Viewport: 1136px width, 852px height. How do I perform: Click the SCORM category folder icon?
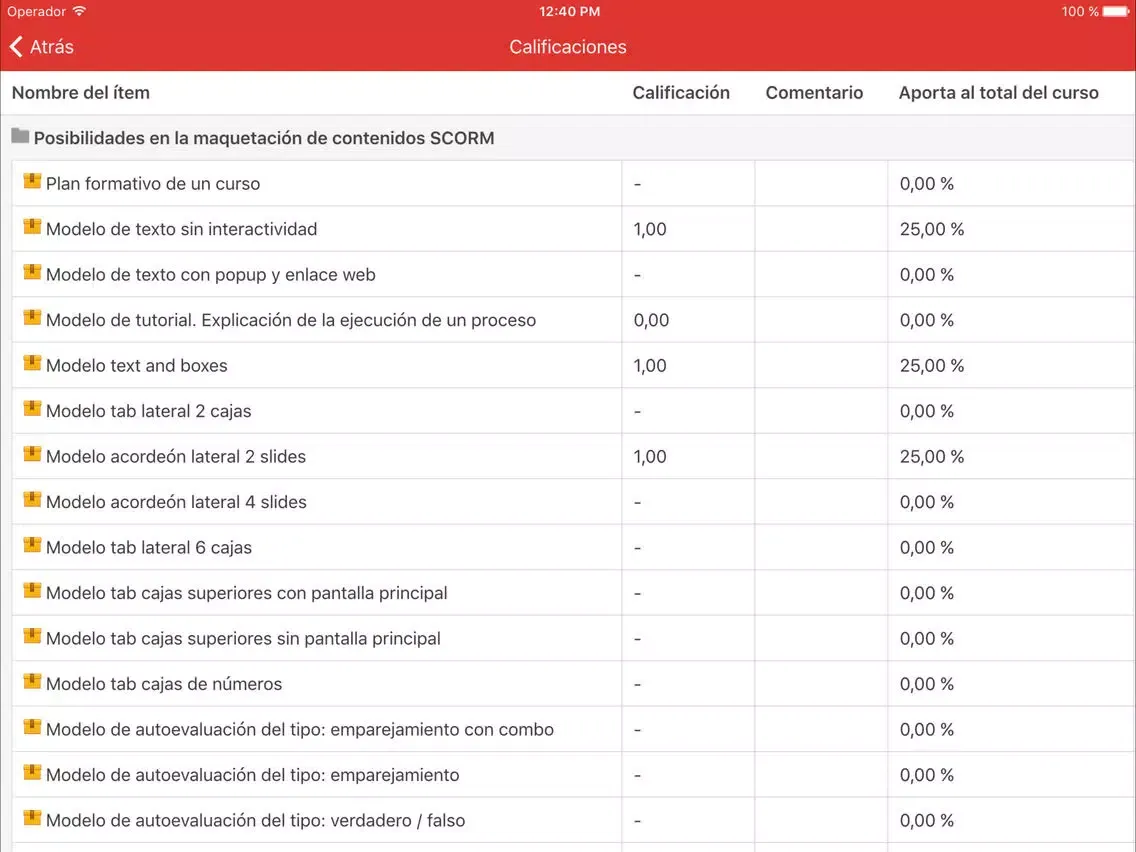(20, 137)
